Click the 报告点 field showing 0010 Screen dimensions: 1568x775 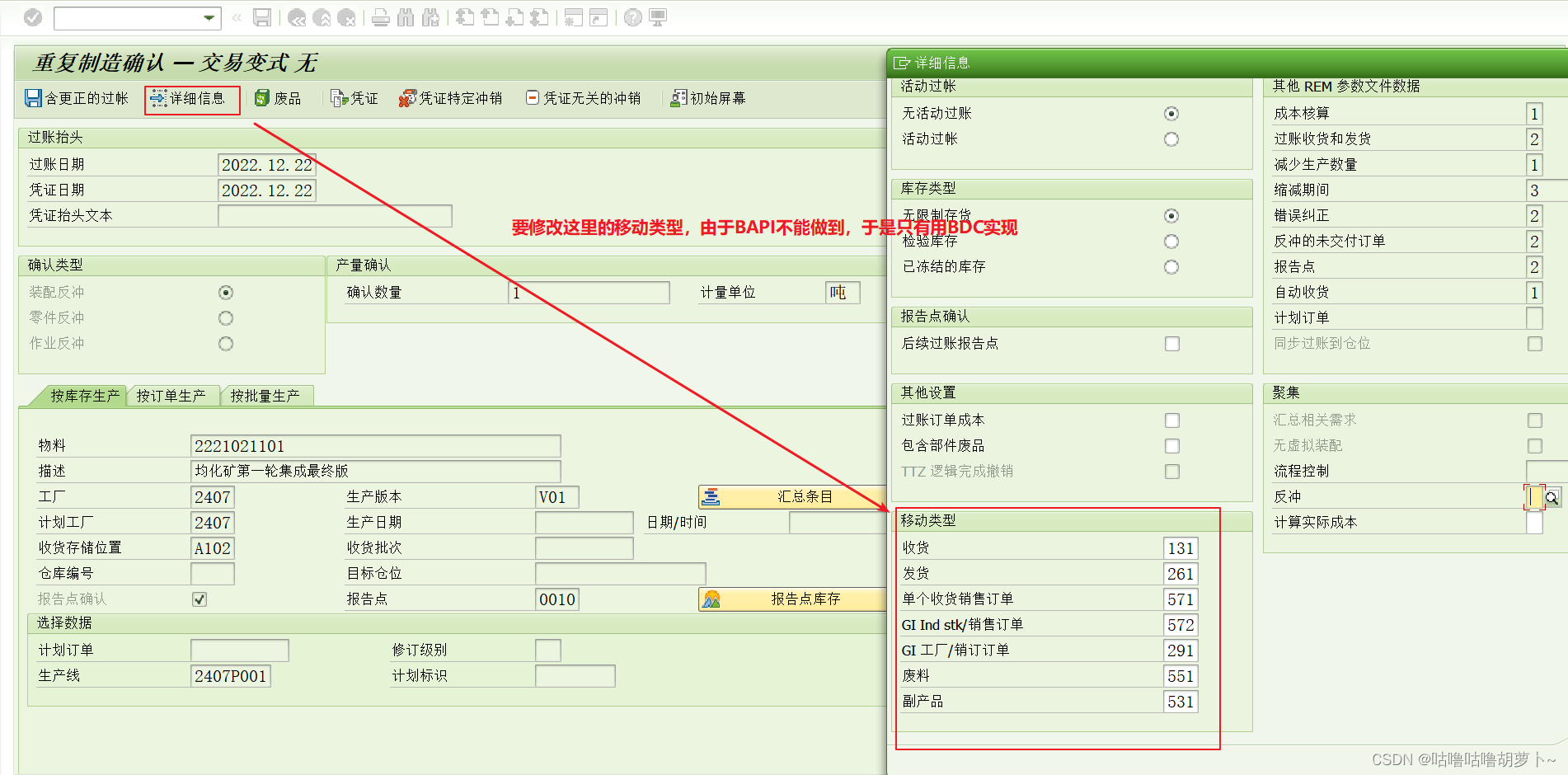557,599
